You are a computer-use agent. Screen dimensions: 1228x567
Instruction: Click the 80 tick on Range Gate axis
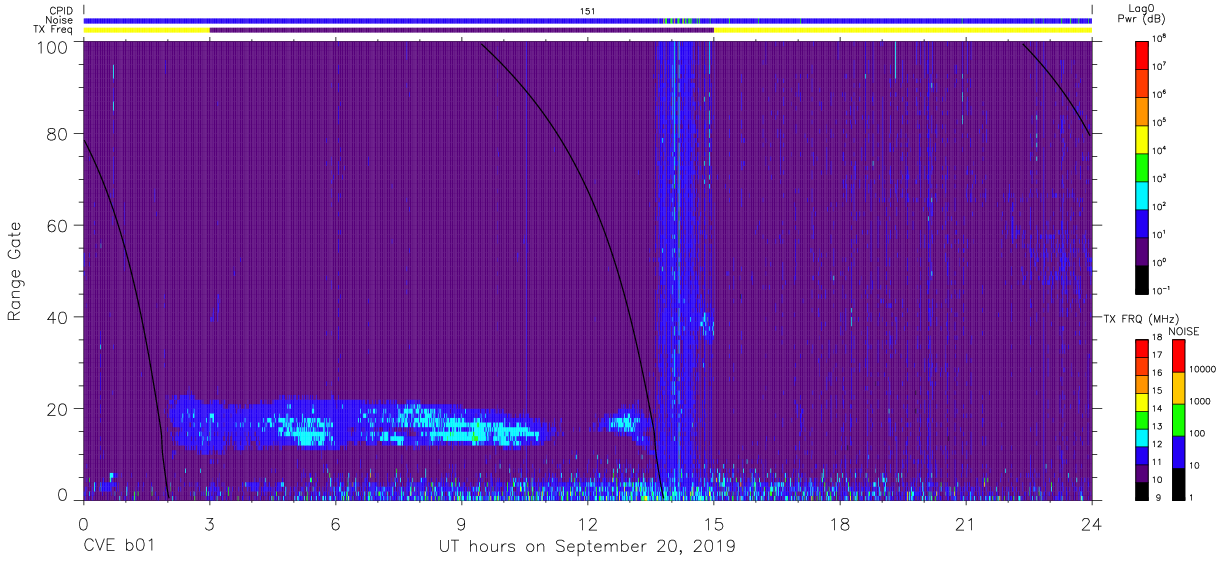[x=60, y=134]
